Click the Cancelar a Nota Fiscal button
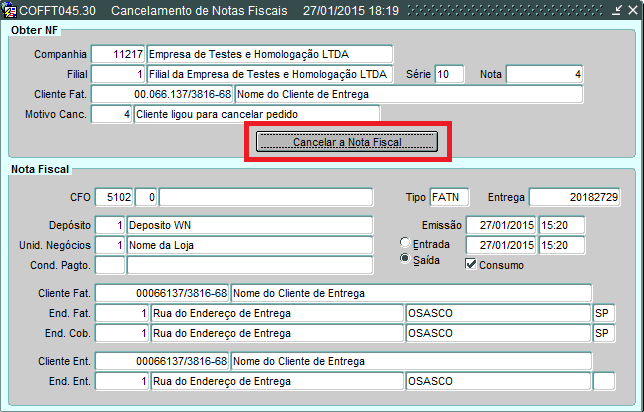 (347, 142)
